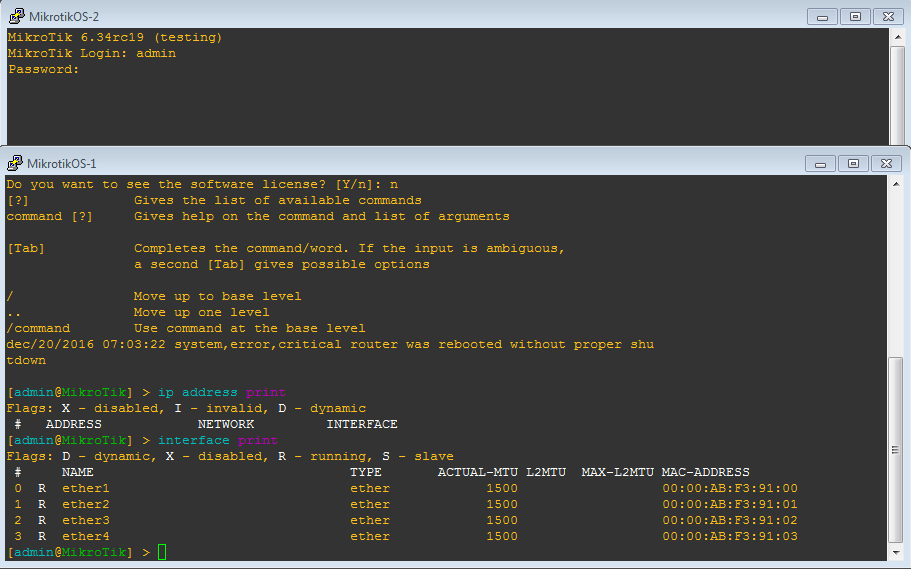This screenshot has width=911, height=569.
Task: Click MAC address 00:00:AB:F3:91:03
Action: pyautogui.click(x=730, y=536)
